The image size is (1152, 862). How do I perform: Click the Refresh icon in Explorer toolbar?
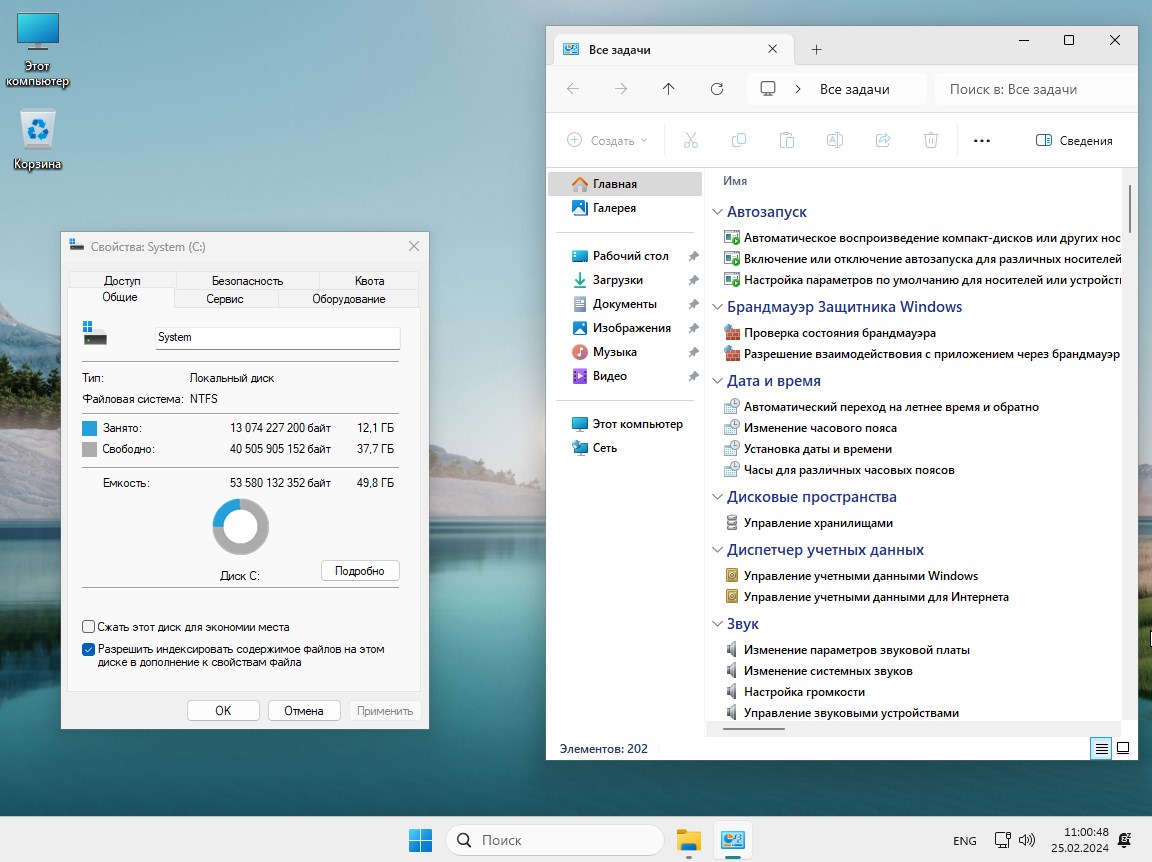[716, 89]
